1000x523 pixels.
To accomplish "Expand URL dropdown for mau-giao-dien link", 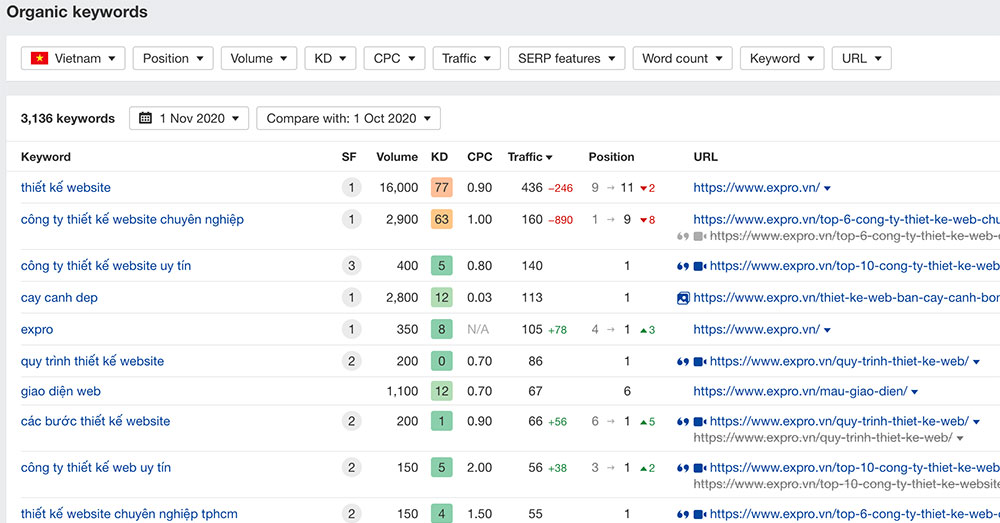I will [x=915, y=392].
